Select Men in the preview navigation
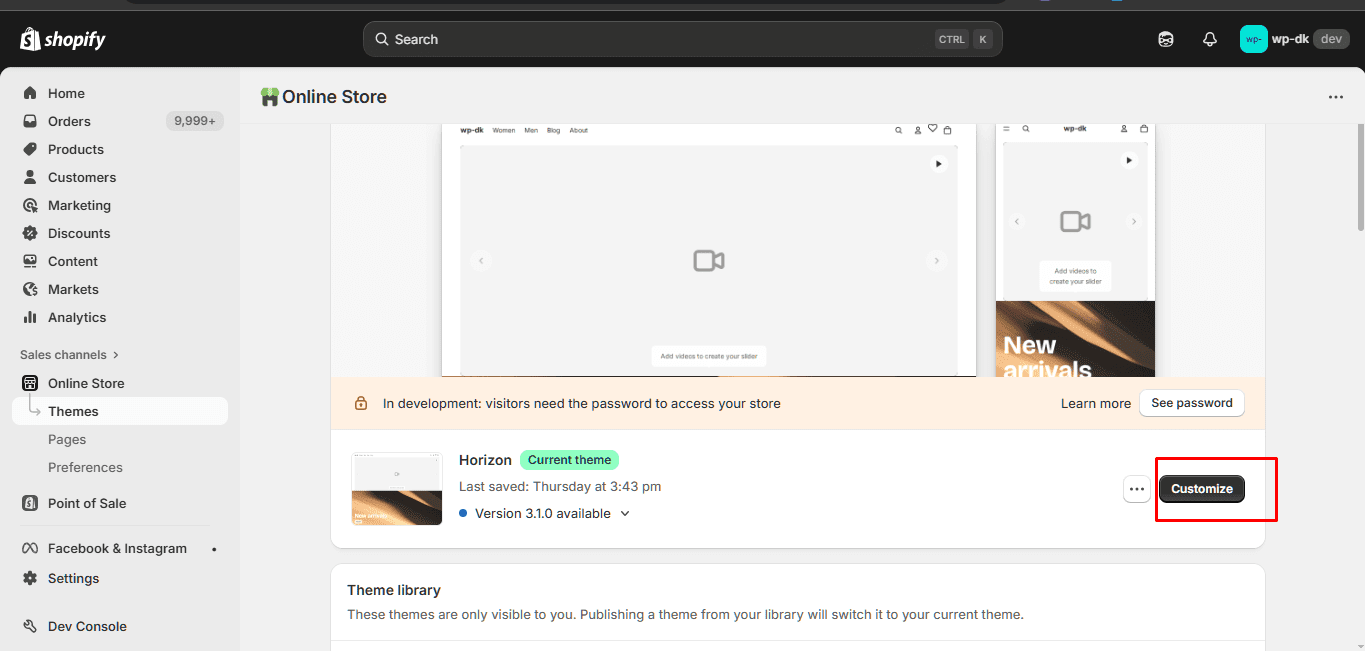 tap(531, 130)
